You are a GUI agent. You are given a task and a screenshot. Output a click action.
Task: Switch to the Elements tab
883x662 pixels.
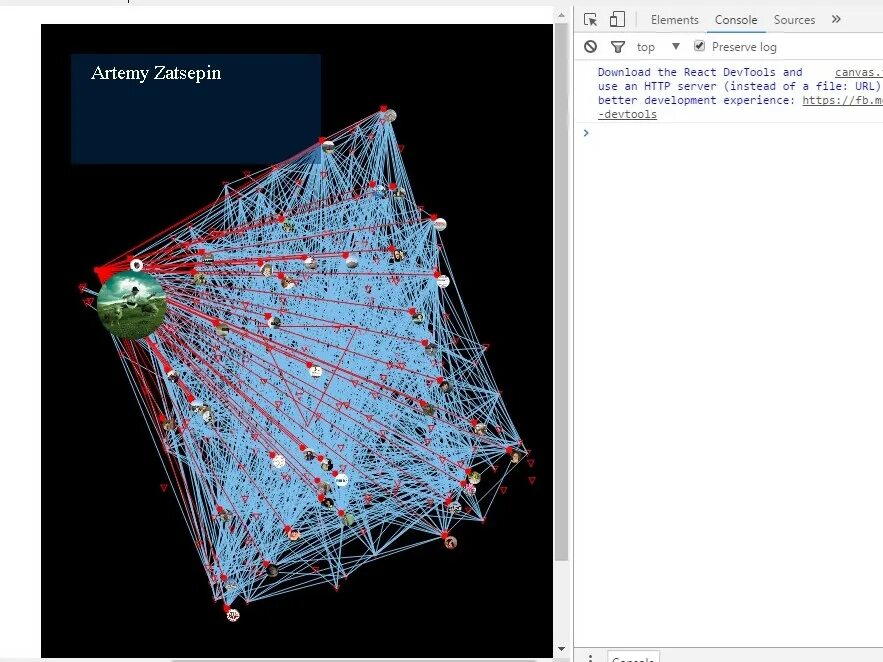pyautogui.click(x=674, y=20)
